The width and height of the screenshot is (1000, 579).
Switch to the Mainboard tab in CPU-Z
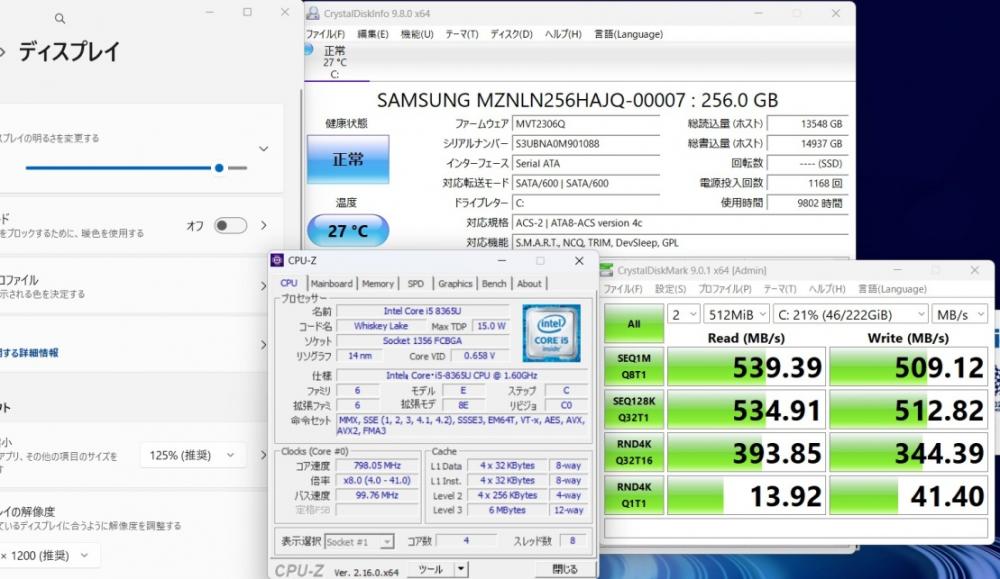click(x=332, y=284)
